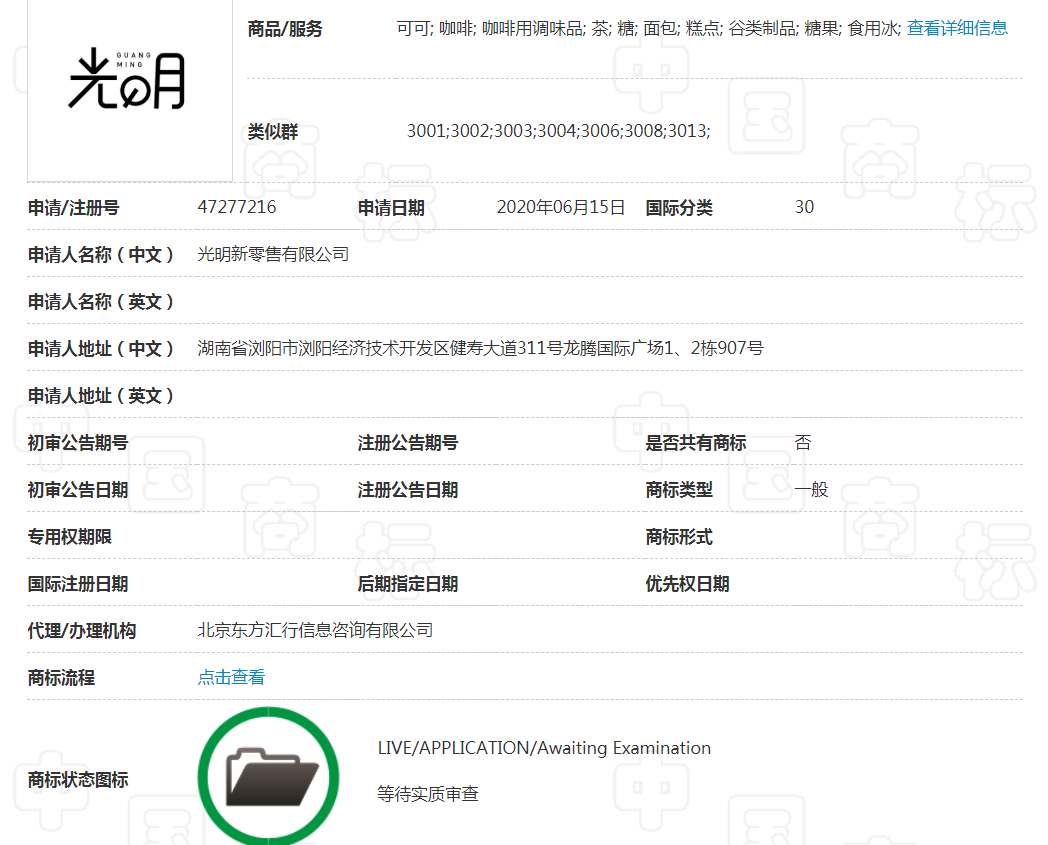Click the trademark type value 一般

[811, 490]
